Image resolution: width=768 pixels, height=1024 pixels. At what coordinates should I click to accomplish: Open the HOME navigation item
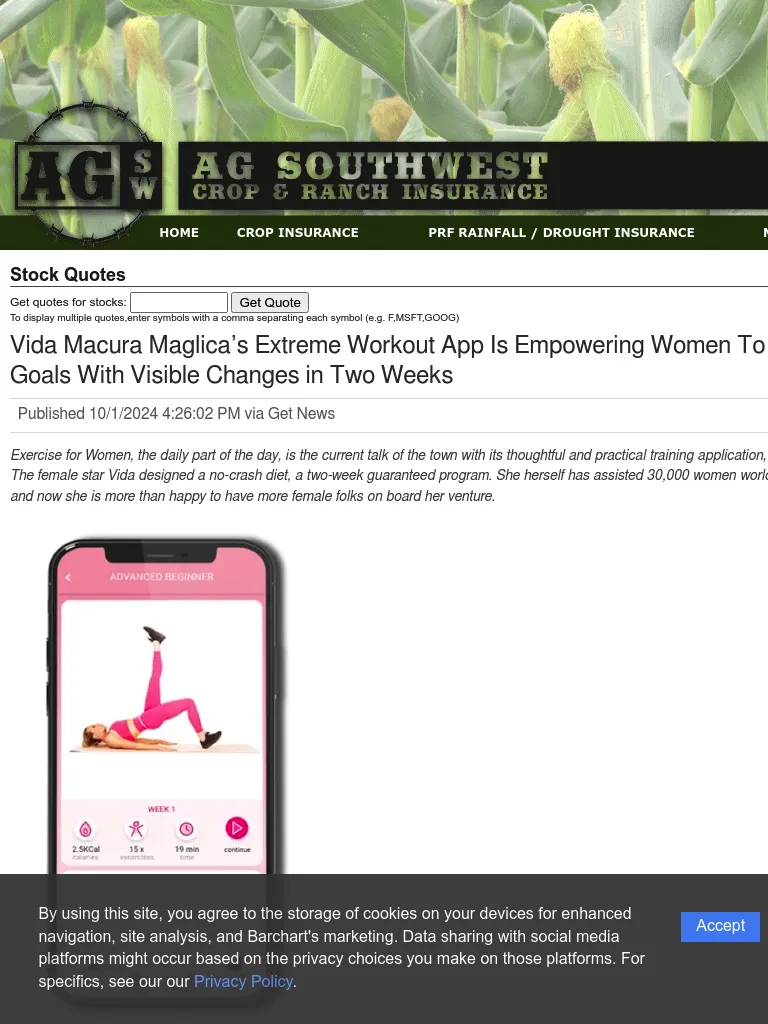[179, 232]
